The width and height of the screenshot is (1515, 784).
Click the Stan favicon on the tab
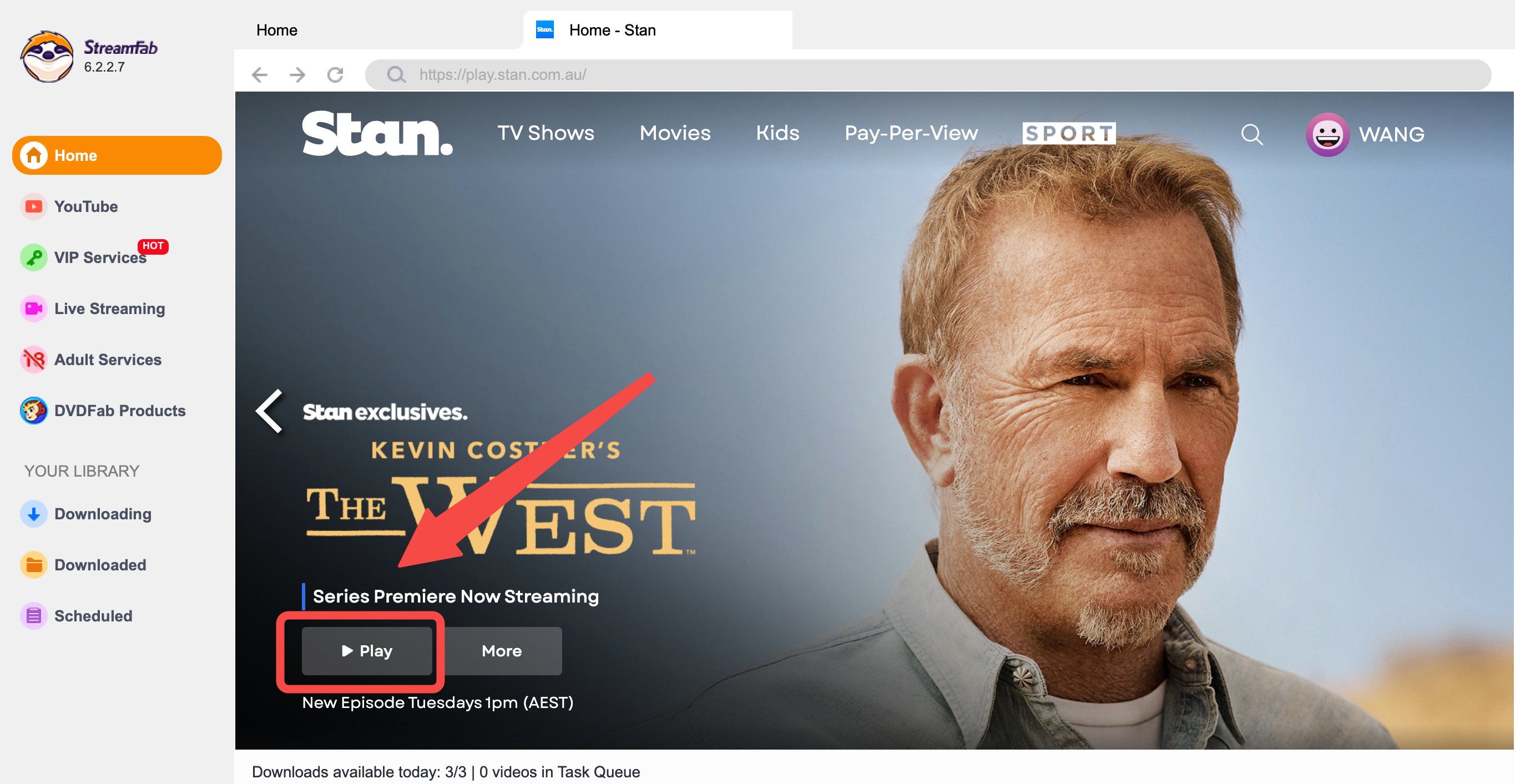tap(544, 29)
